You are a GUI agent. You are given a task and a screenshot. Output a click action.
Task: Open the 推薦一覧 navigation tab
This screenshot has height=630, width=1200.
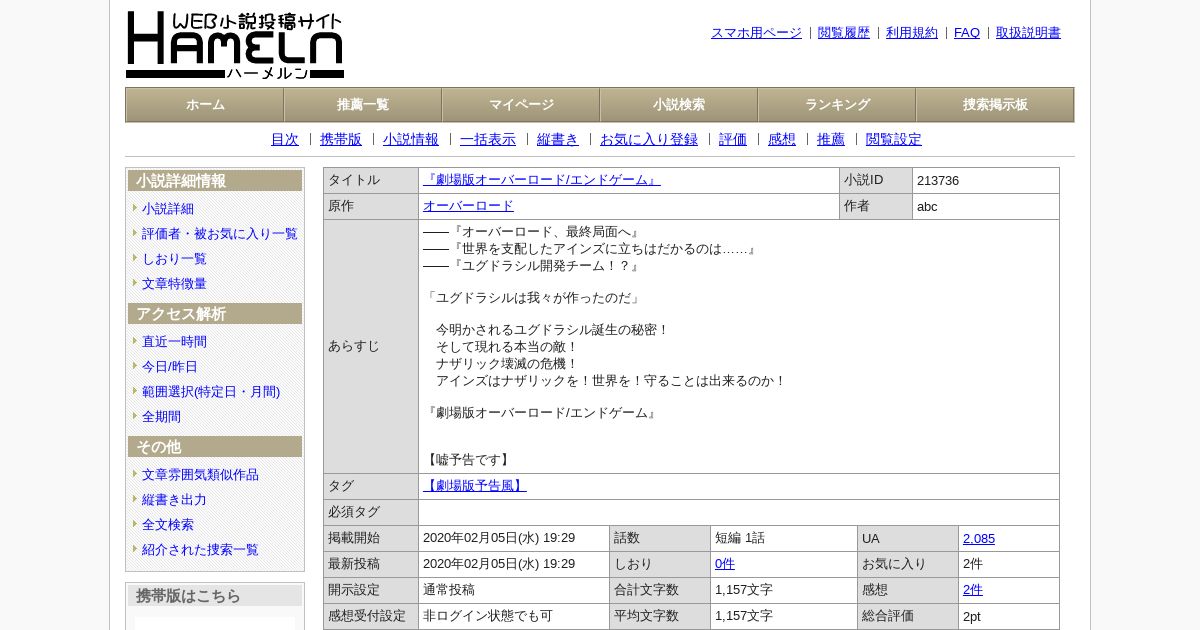(x=363, y=105)
